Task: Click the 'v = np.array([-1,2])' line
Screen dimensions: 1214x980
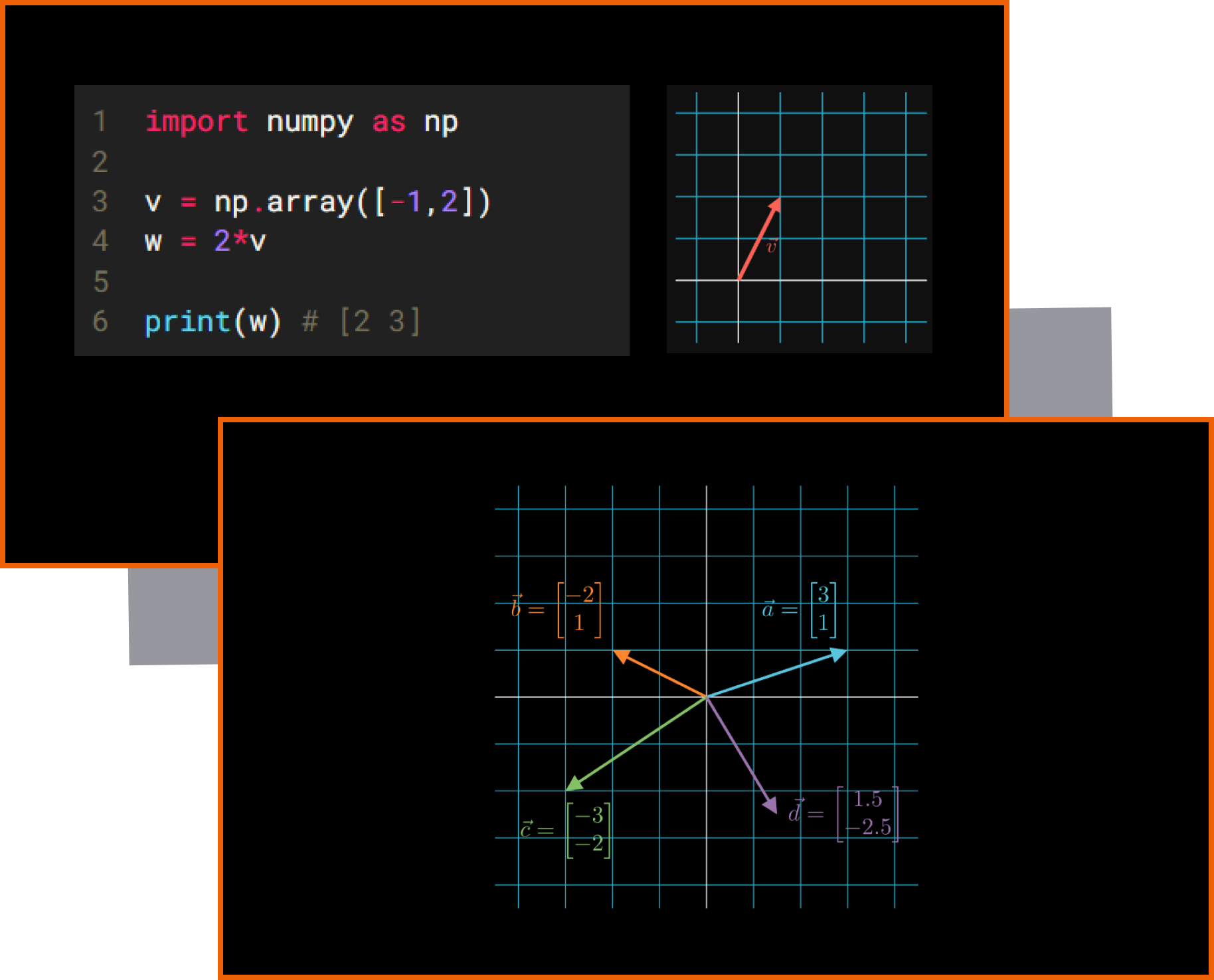Action: 317,202
